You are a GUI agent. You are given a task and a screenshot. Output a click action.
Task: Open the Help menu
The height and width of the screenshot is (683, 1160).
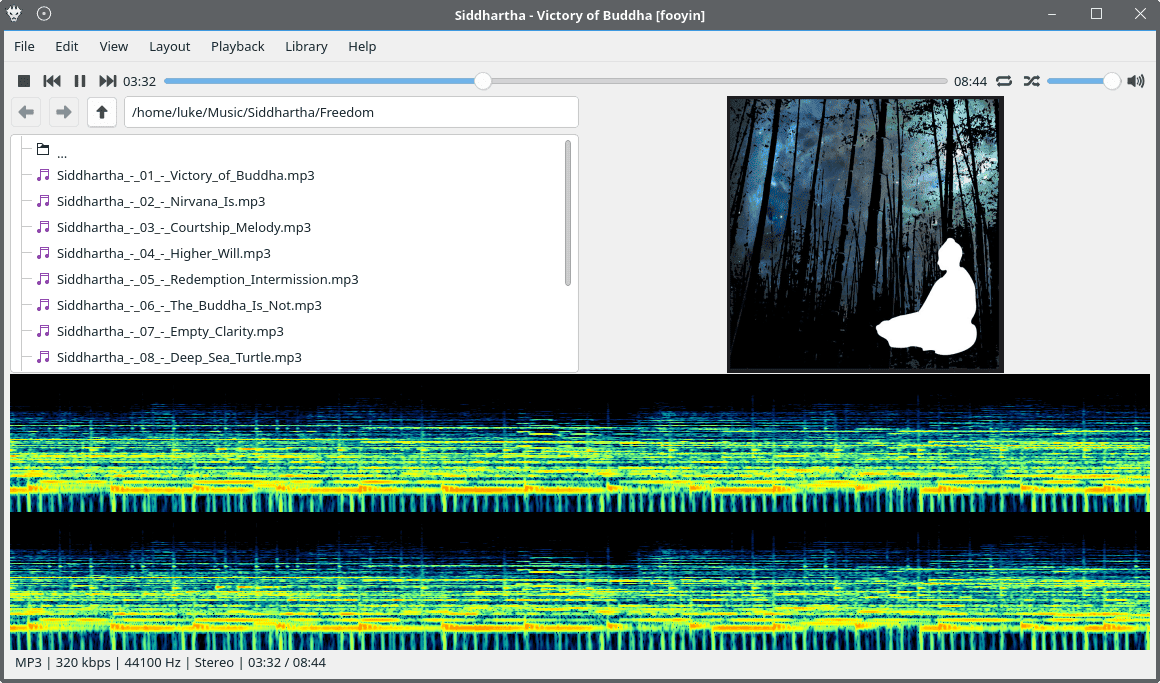[362, 46]
